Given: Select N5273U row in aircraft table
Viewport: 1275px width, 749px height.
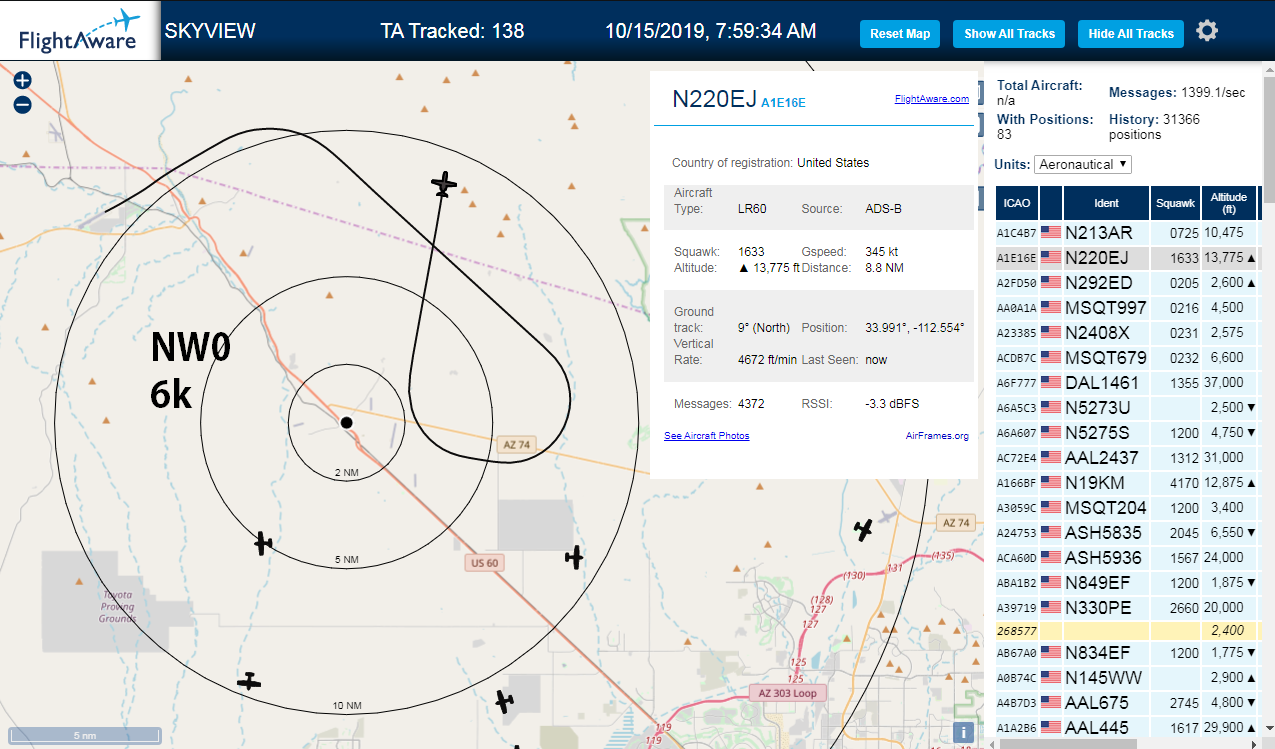Looking at the screenshot, I should point(1126,407).
